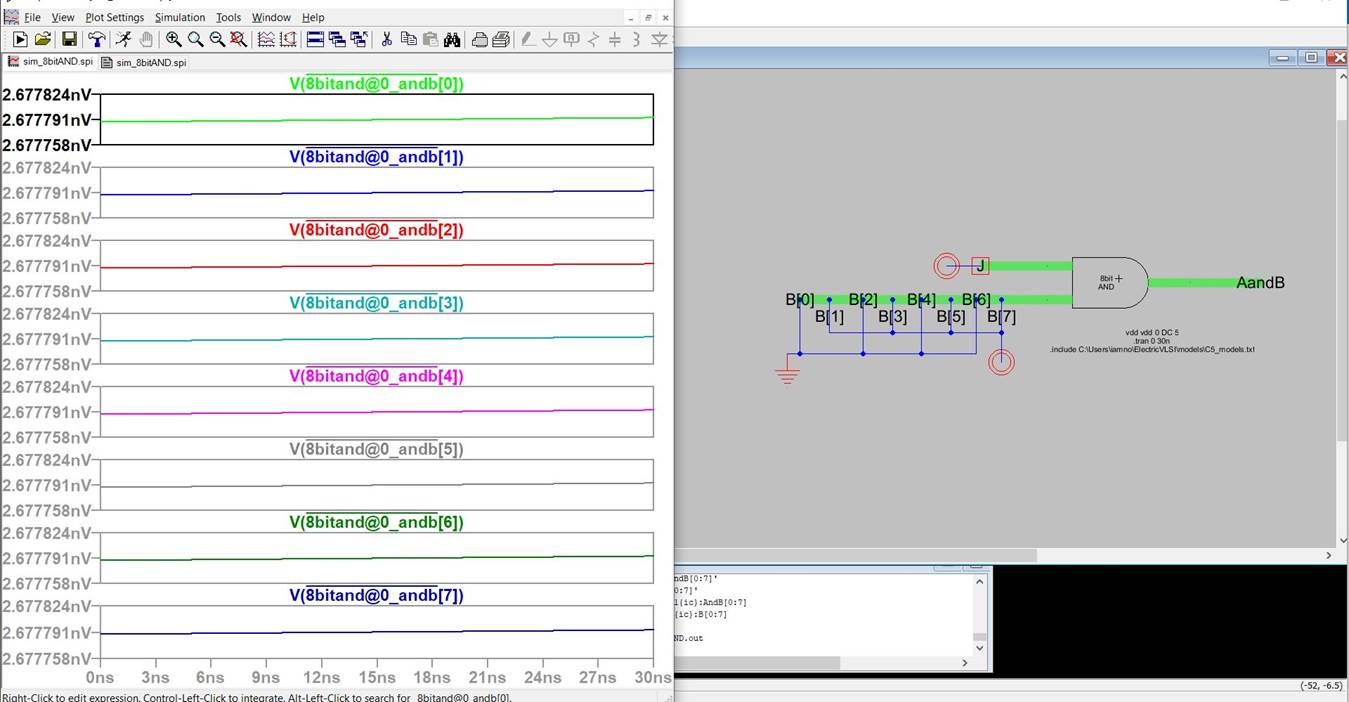Click trace label V(8bitand@0_andb[7])

(x=377, y=595)
